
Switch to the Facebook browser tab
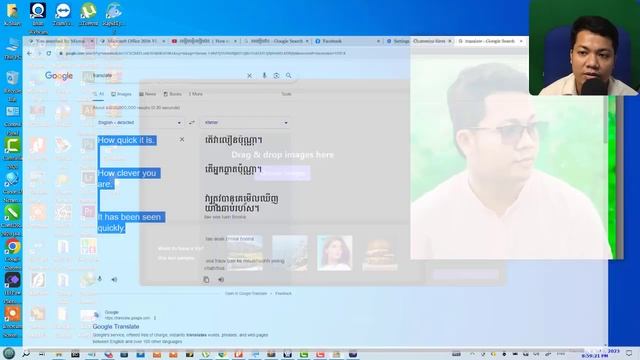(x=347, y=41)
